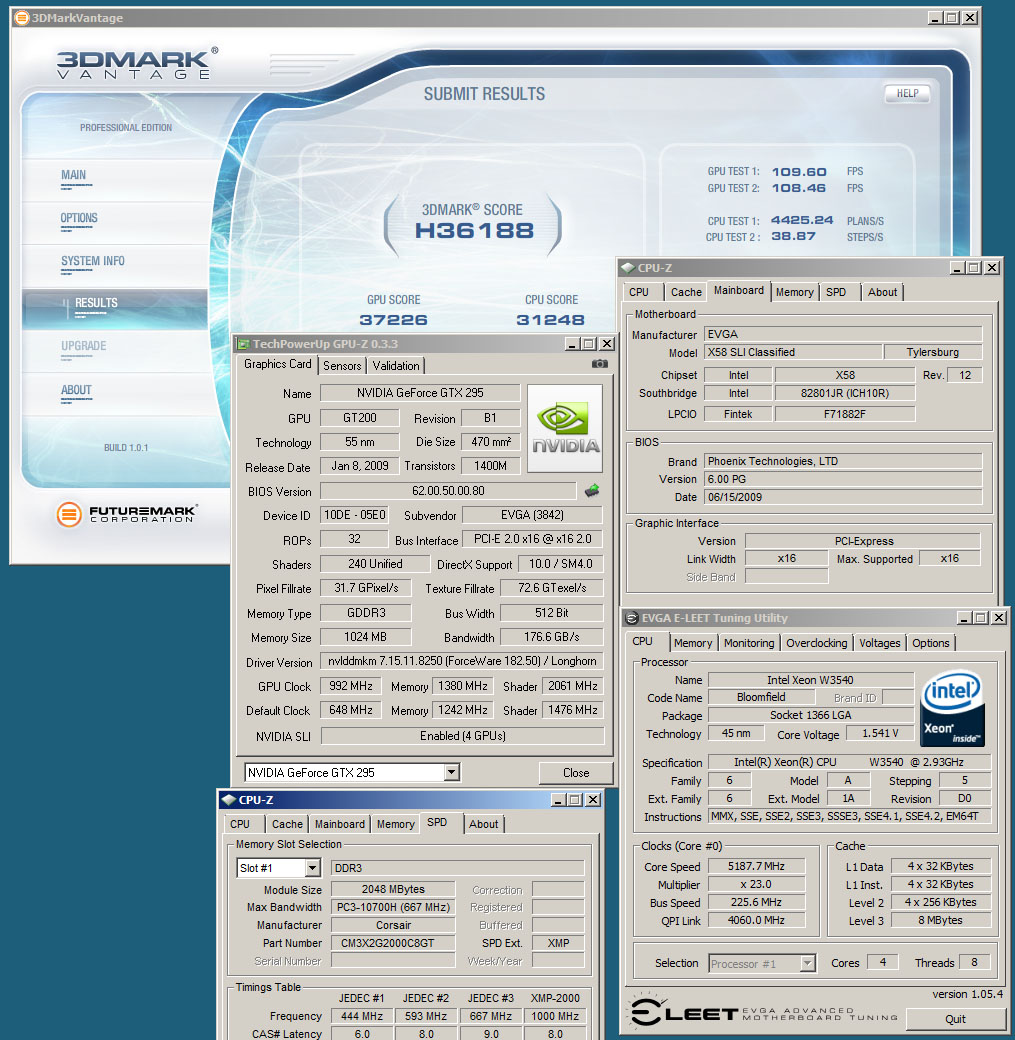Minimize the CPU-Z Mainboard window
The image size is (1015, 1040).
957,268
